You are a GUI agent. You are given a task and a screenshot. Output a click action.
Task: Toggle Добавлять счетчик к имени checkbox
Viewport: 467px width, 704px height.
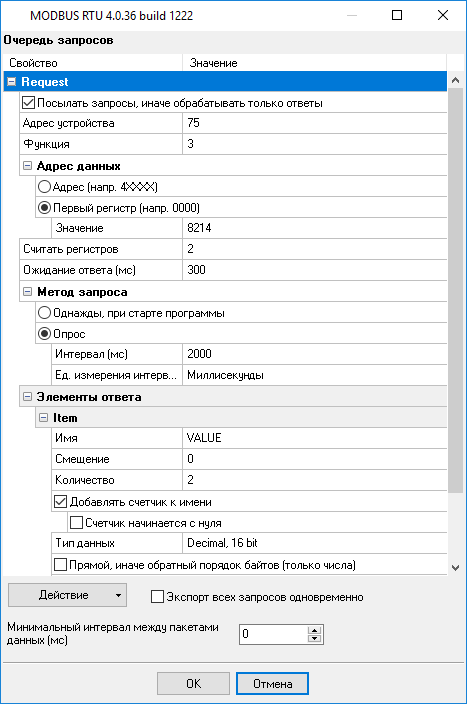tap(60, 502)
